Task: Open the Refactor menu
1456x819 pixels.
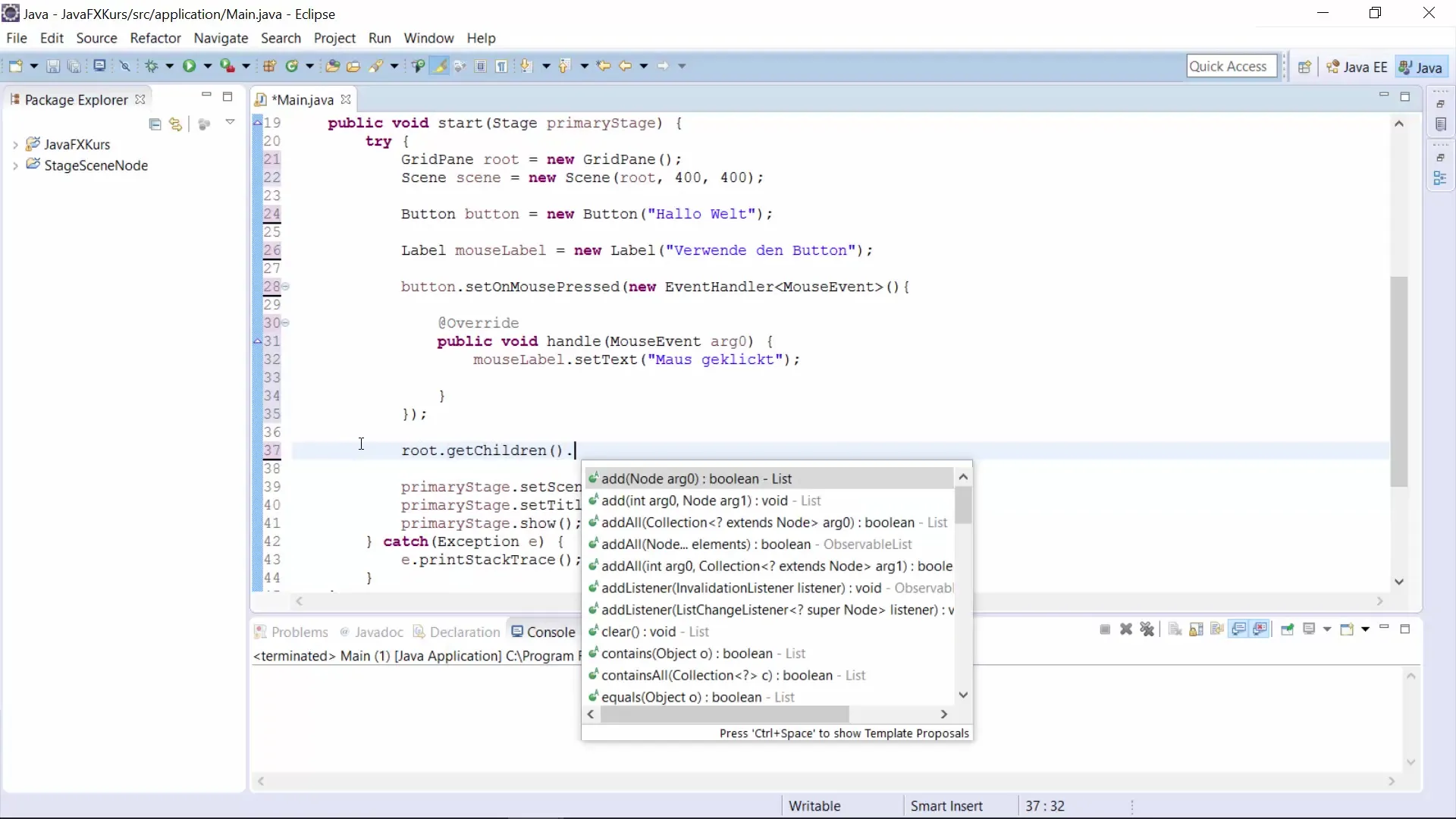Action: click(155, 38)
